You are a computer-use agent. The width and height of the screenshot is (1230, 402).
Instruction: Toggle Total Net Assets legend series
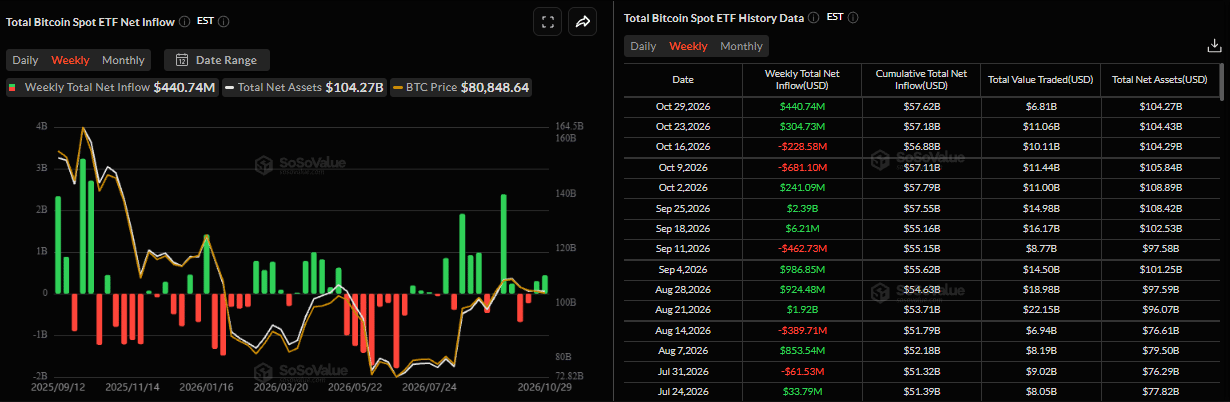coord(305,87)
